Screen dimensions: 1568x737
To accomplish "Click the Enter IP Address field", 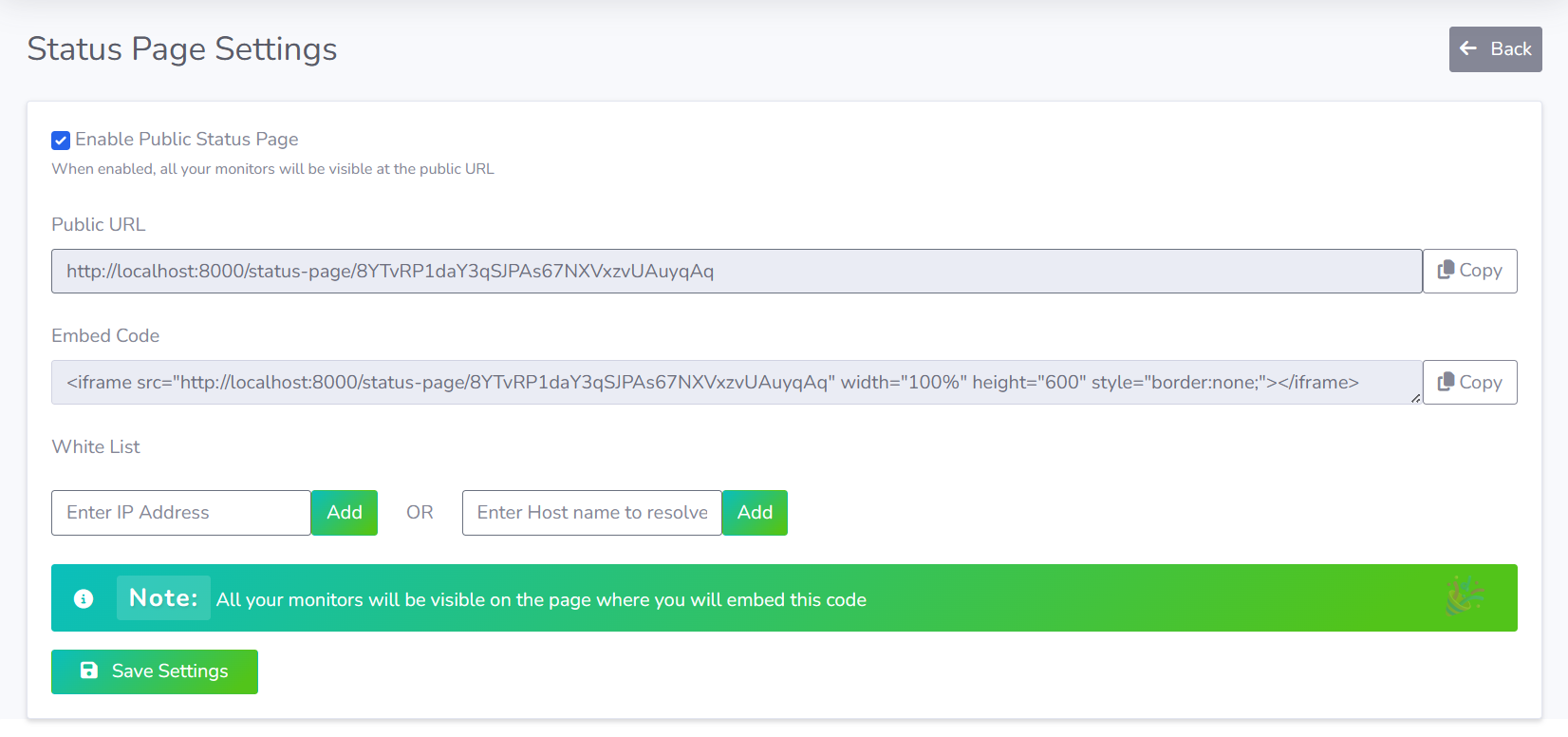I will pyautogui.click(x=180, y=513).
